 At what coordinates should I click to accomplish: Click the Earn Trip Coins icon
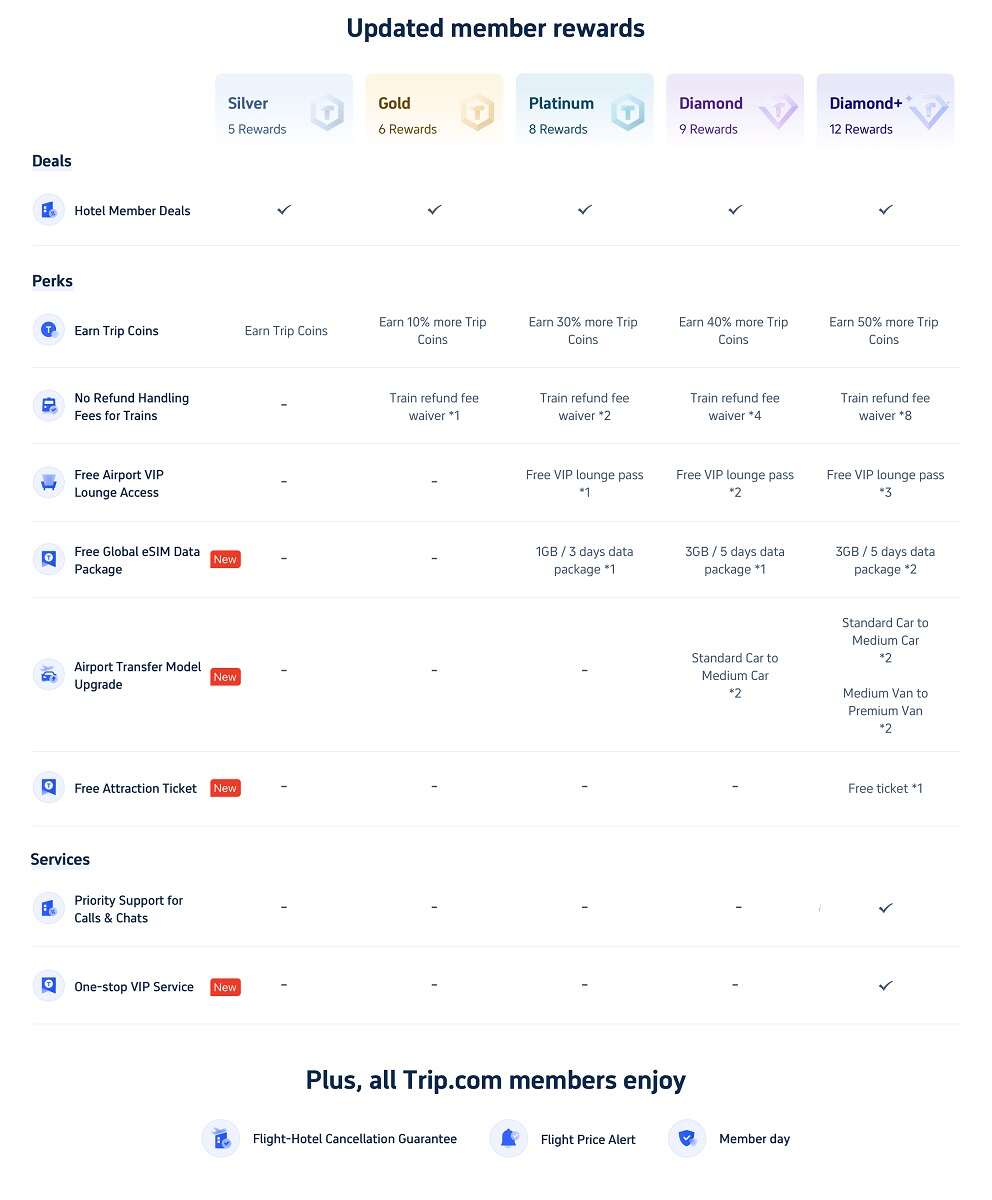pos(48,330)
